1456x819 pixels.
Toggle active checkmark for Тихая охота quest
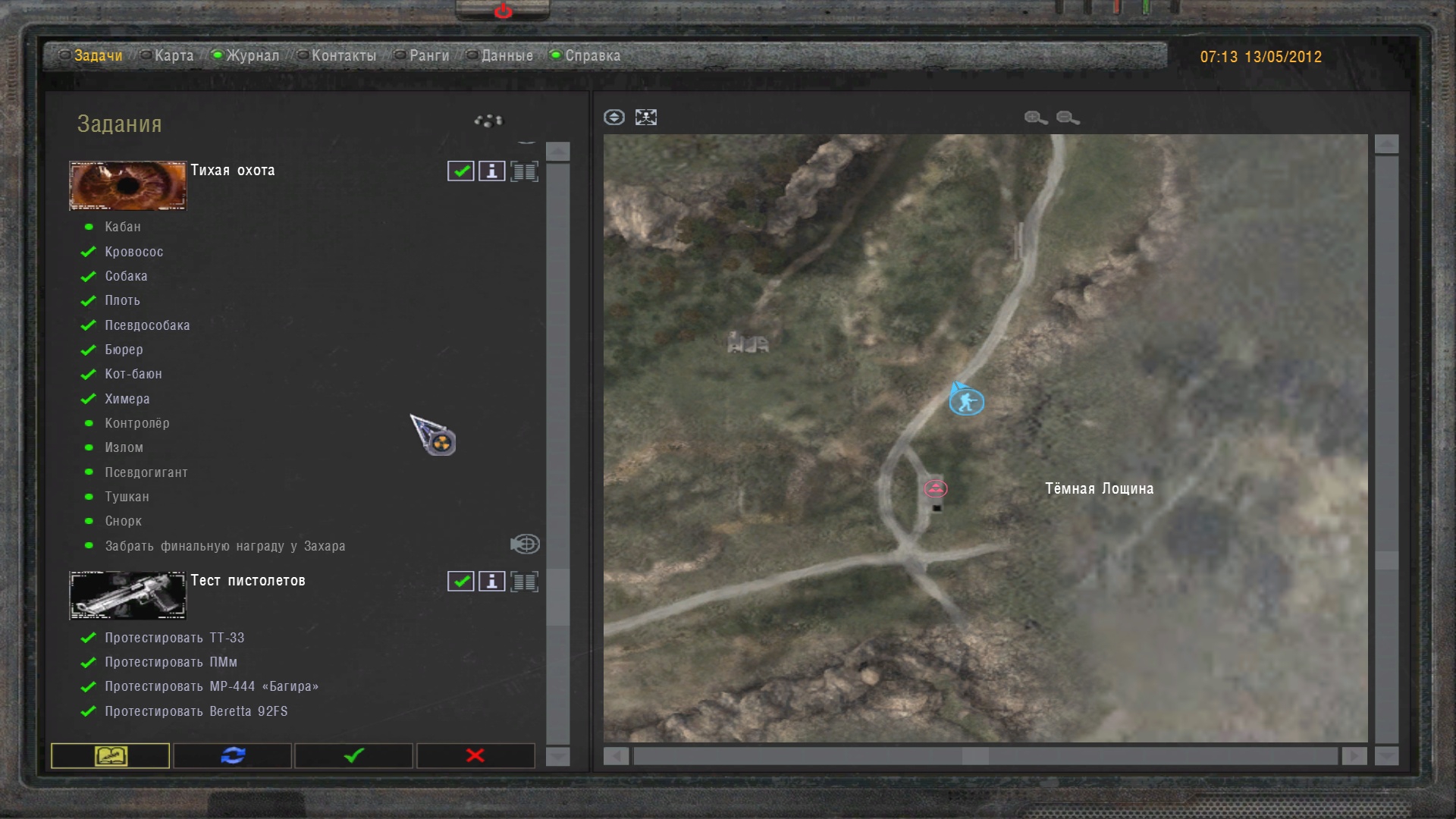click(x=461, y=171)
